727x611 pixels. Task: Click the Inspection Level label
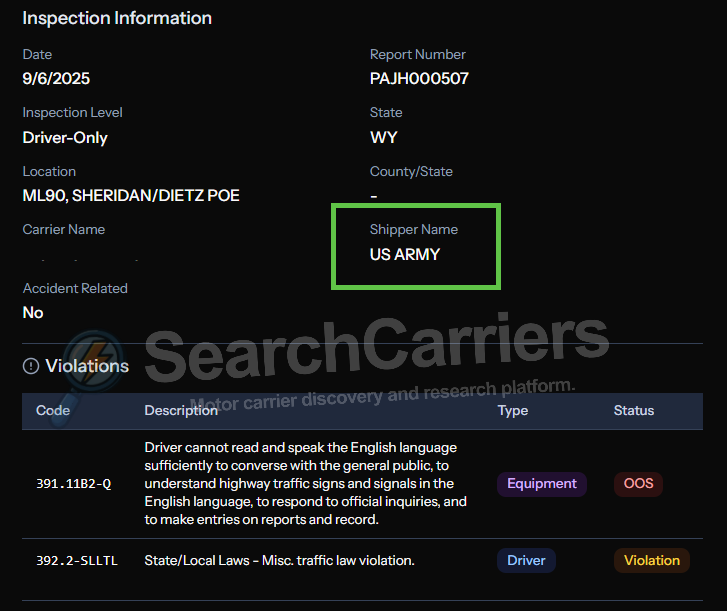72,113
